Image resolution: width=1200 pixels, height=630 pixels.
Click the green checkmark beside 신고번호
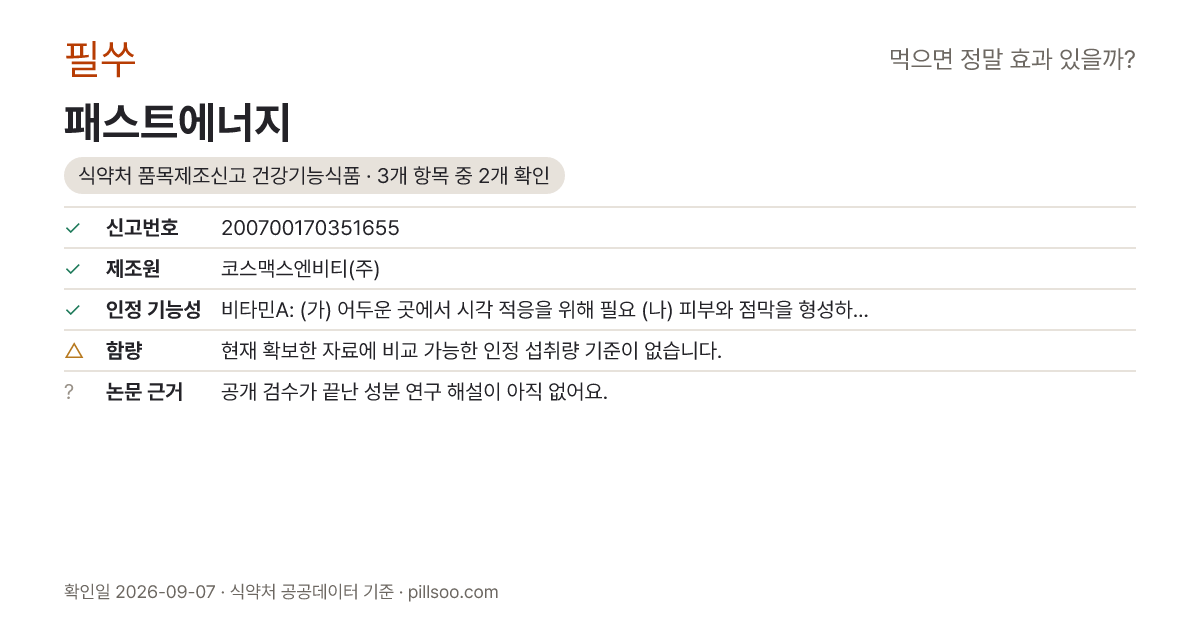pyautogui.click(x=72, y=228)
